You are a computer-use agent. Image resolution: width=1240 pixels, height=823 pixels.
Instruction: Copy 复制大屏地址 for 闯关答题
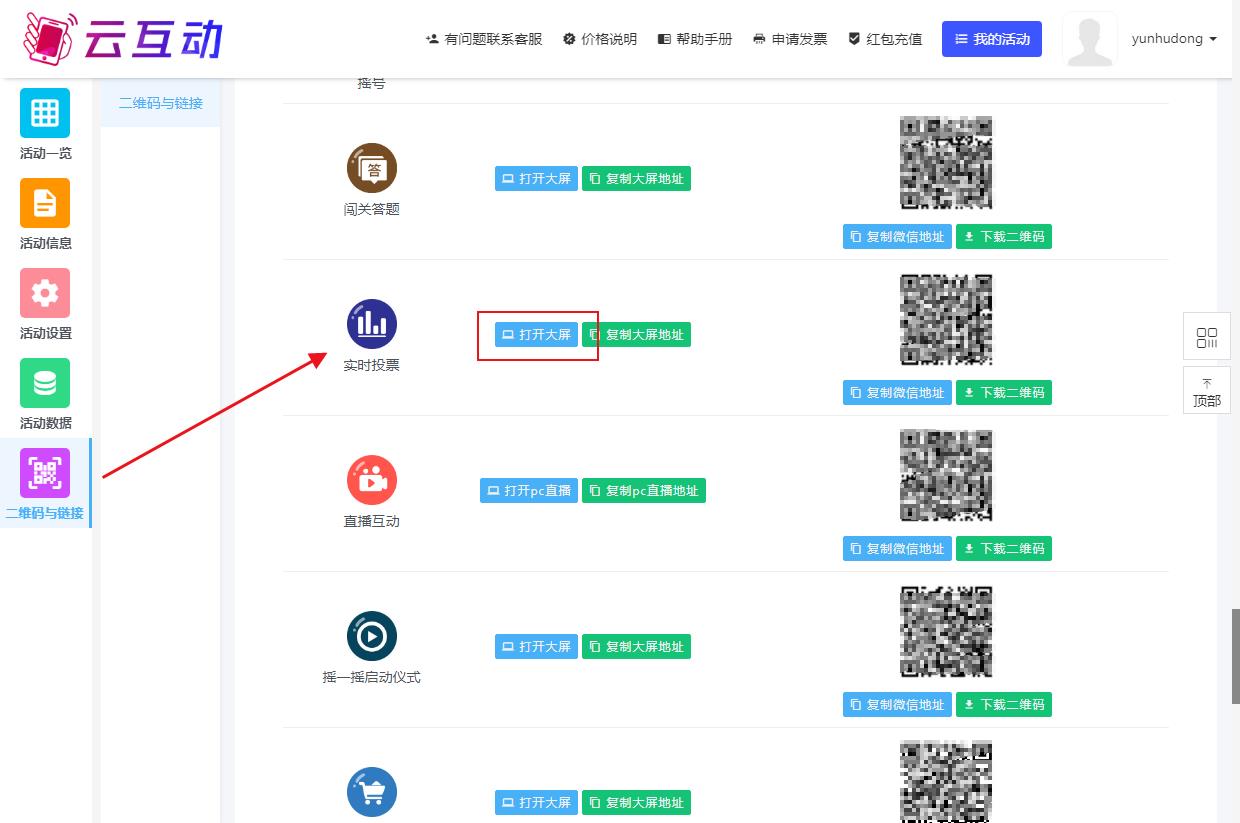coord(636,179)
